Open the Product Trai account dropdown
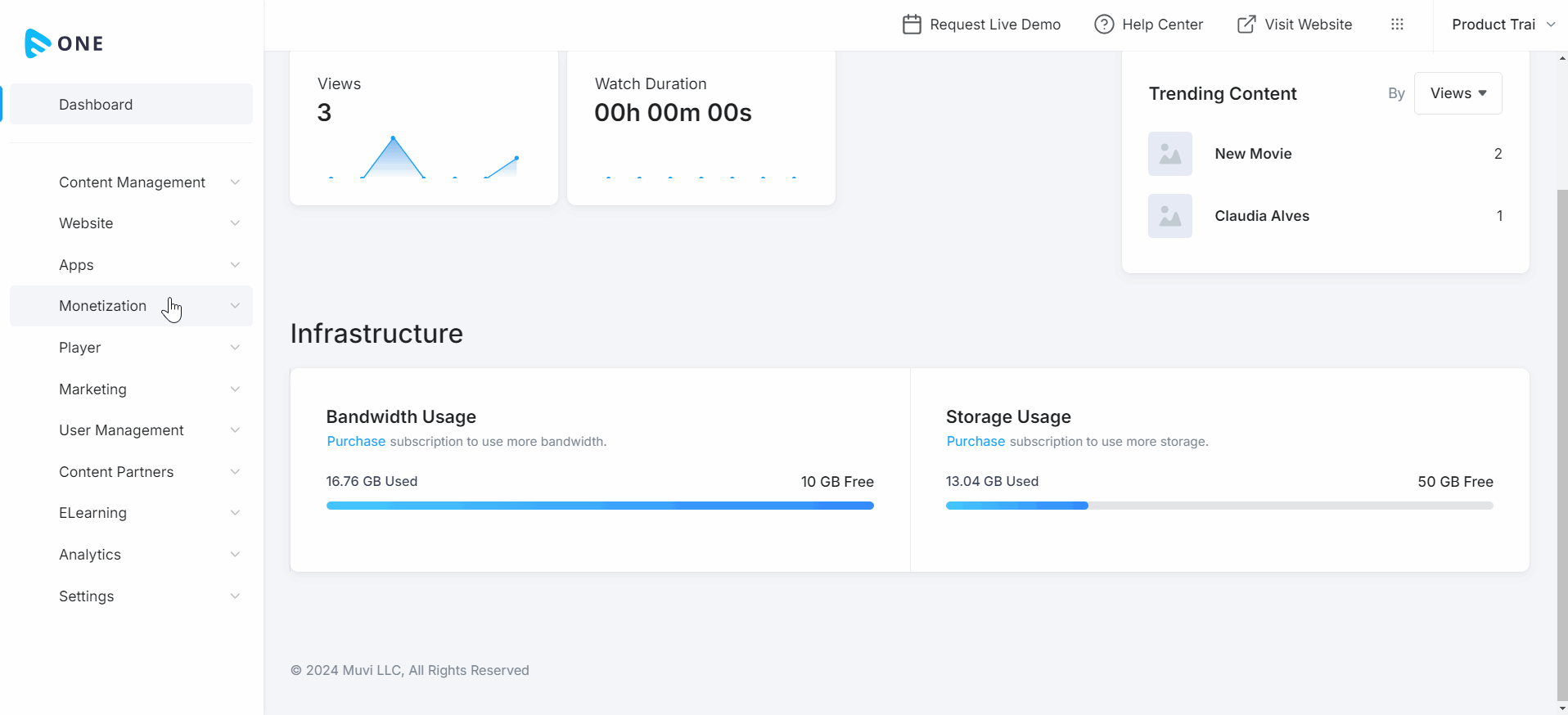The image size is (1568, 715). (x=1503, y=25)
